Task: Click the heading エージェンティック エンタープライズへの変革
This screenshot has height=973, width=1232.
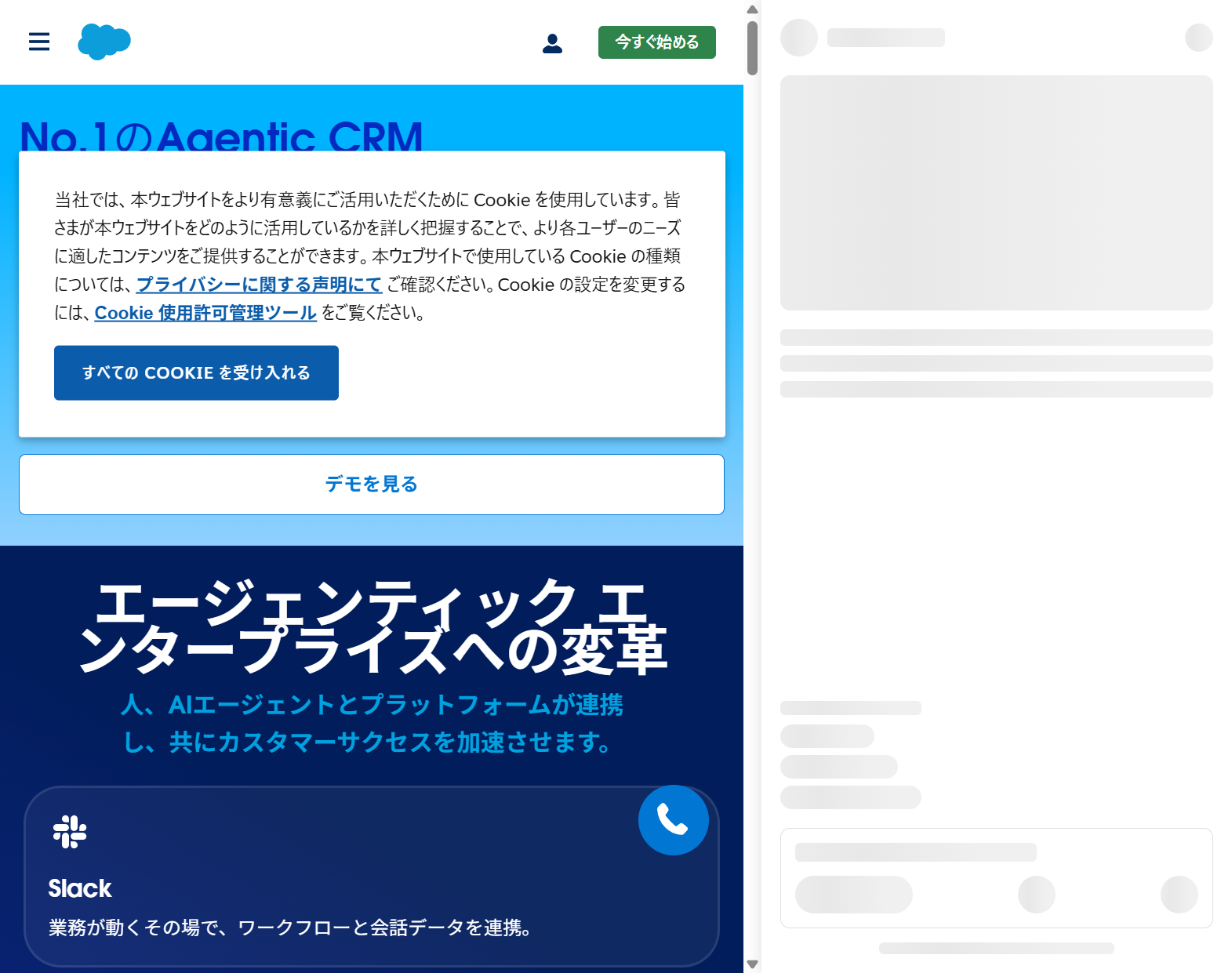Action: coord(372,627)
